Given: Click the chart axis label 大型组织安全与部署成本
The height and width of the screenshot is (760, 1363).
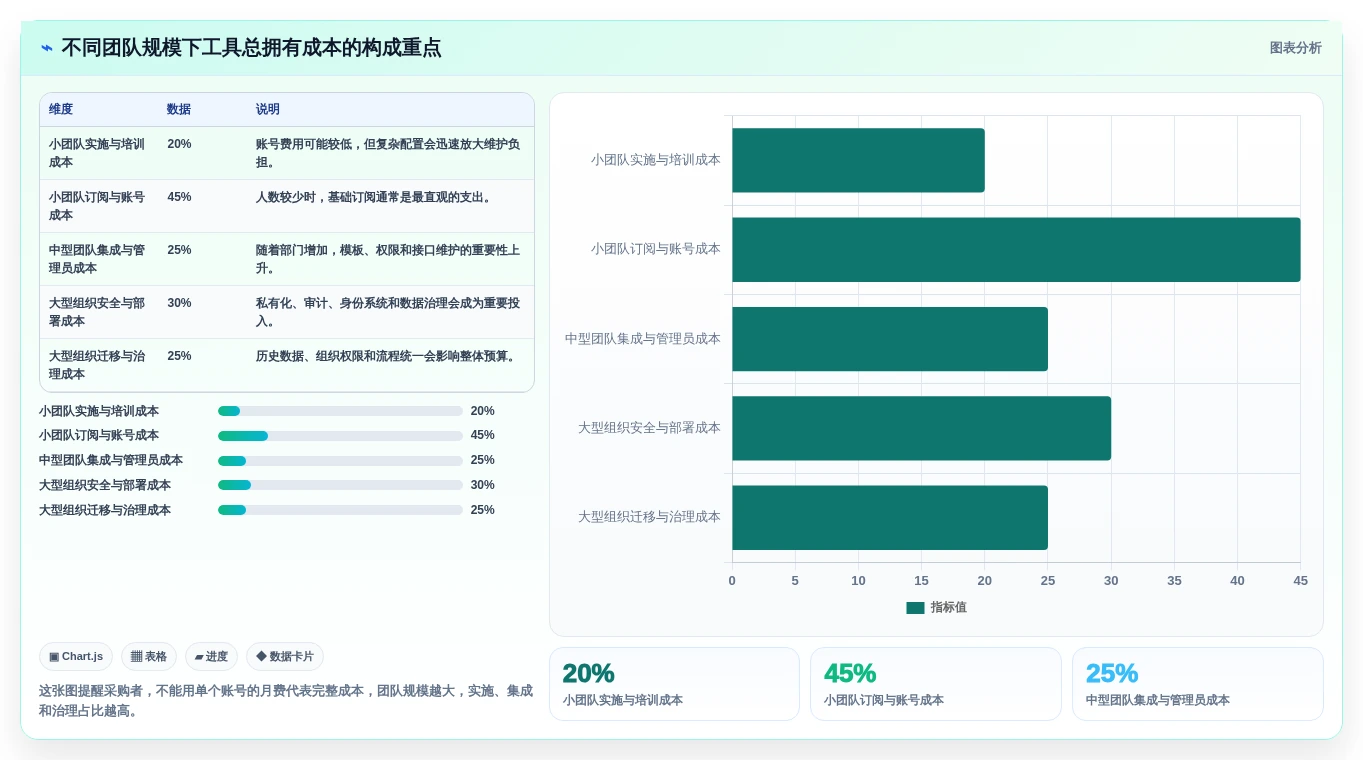Looking at the screenshot, I should (649, 428).
